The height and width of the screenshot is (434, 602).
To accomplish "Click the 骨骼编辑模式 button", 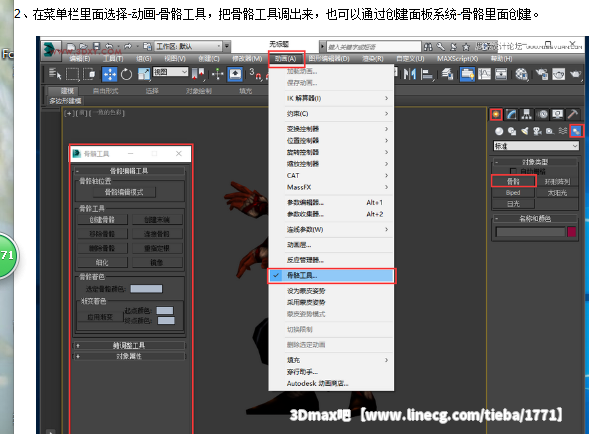I will pyautogui.click(x=124, y=192).
